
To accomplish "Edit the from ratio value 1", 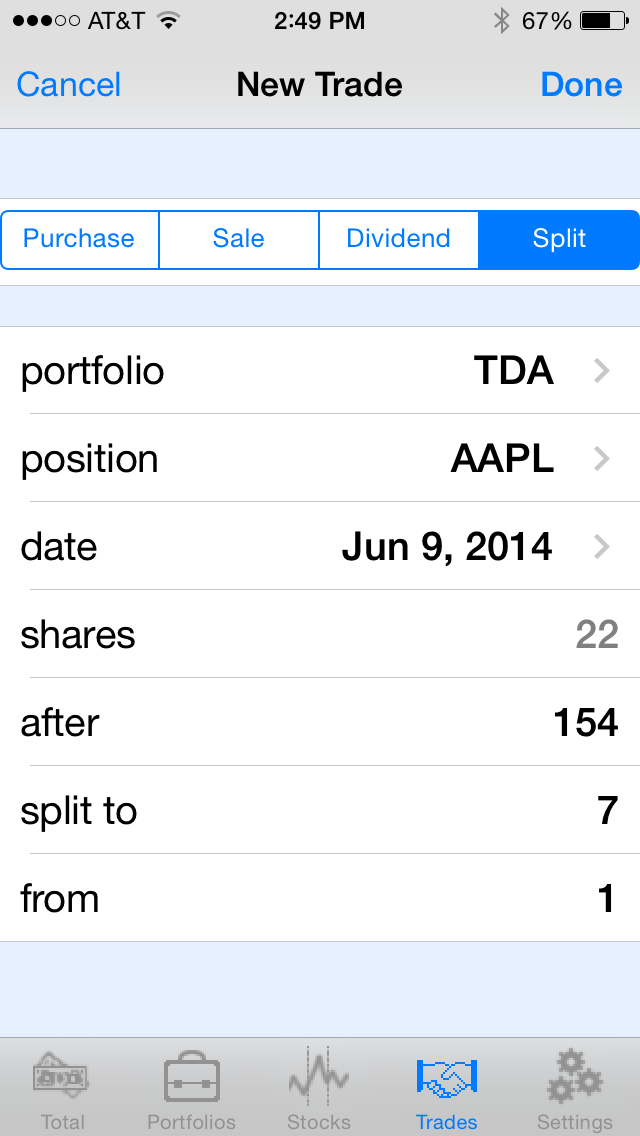I will [x=606, y=899].
